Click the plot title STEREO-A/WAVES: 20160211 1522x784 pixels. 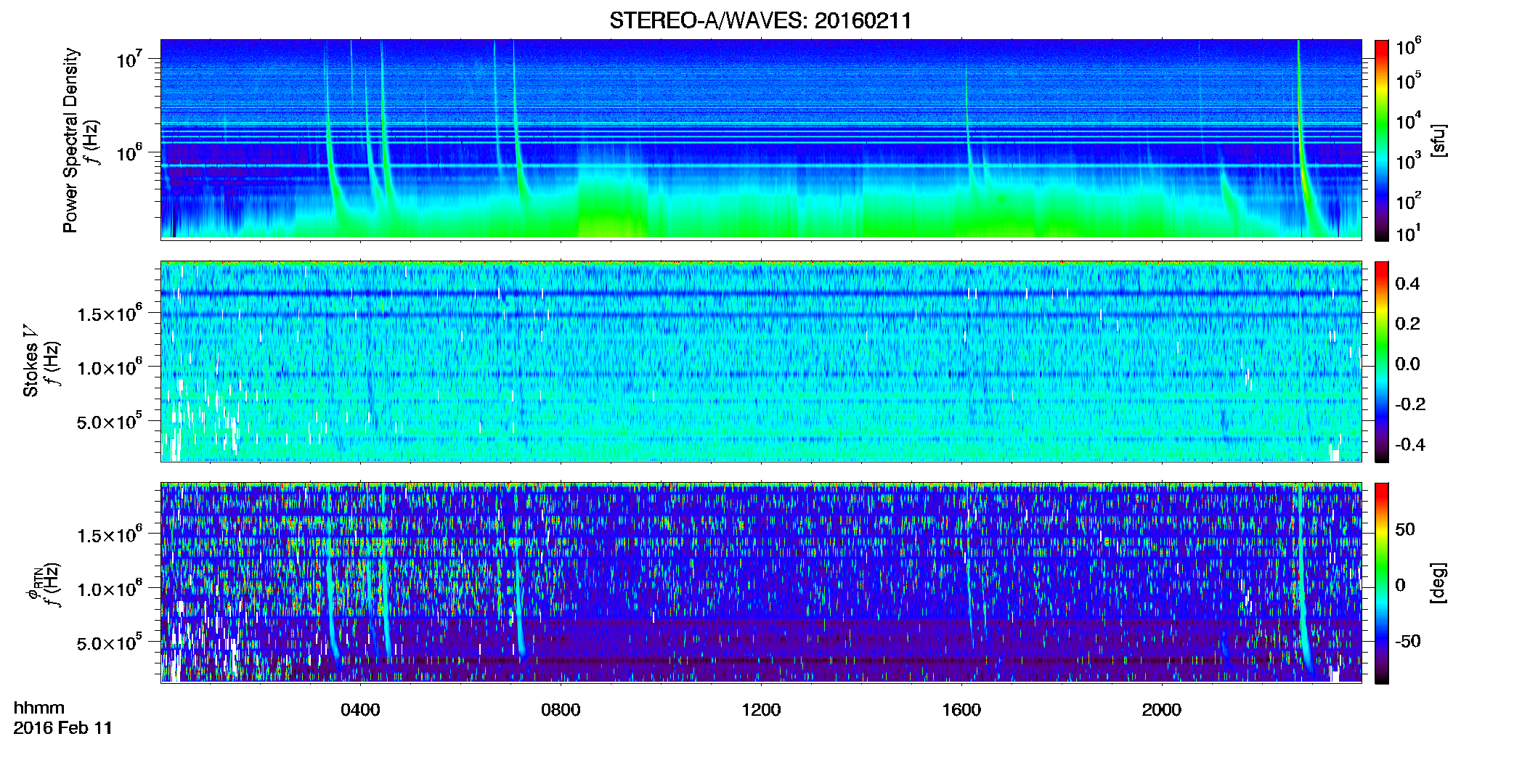[760, 20]
